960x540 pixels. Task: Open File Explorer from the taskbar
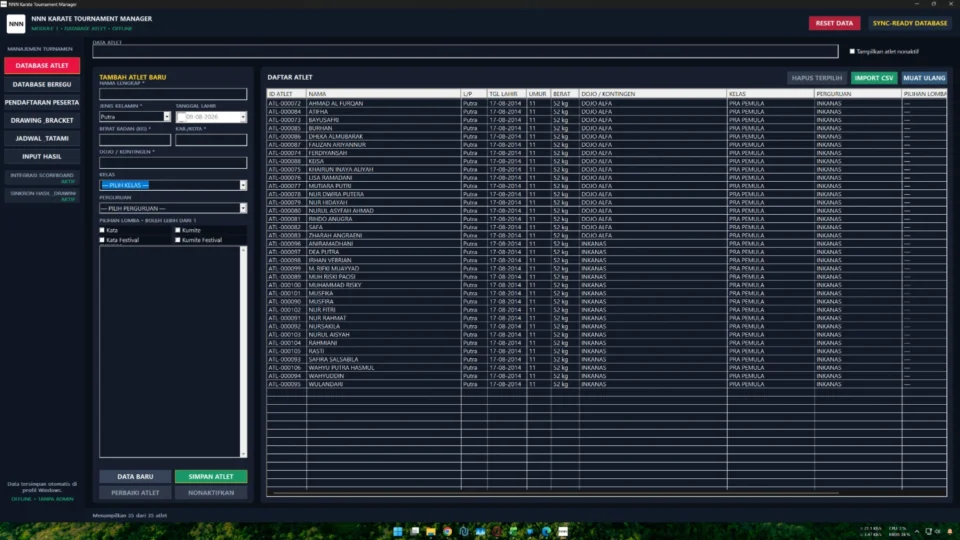click(431, 531)
